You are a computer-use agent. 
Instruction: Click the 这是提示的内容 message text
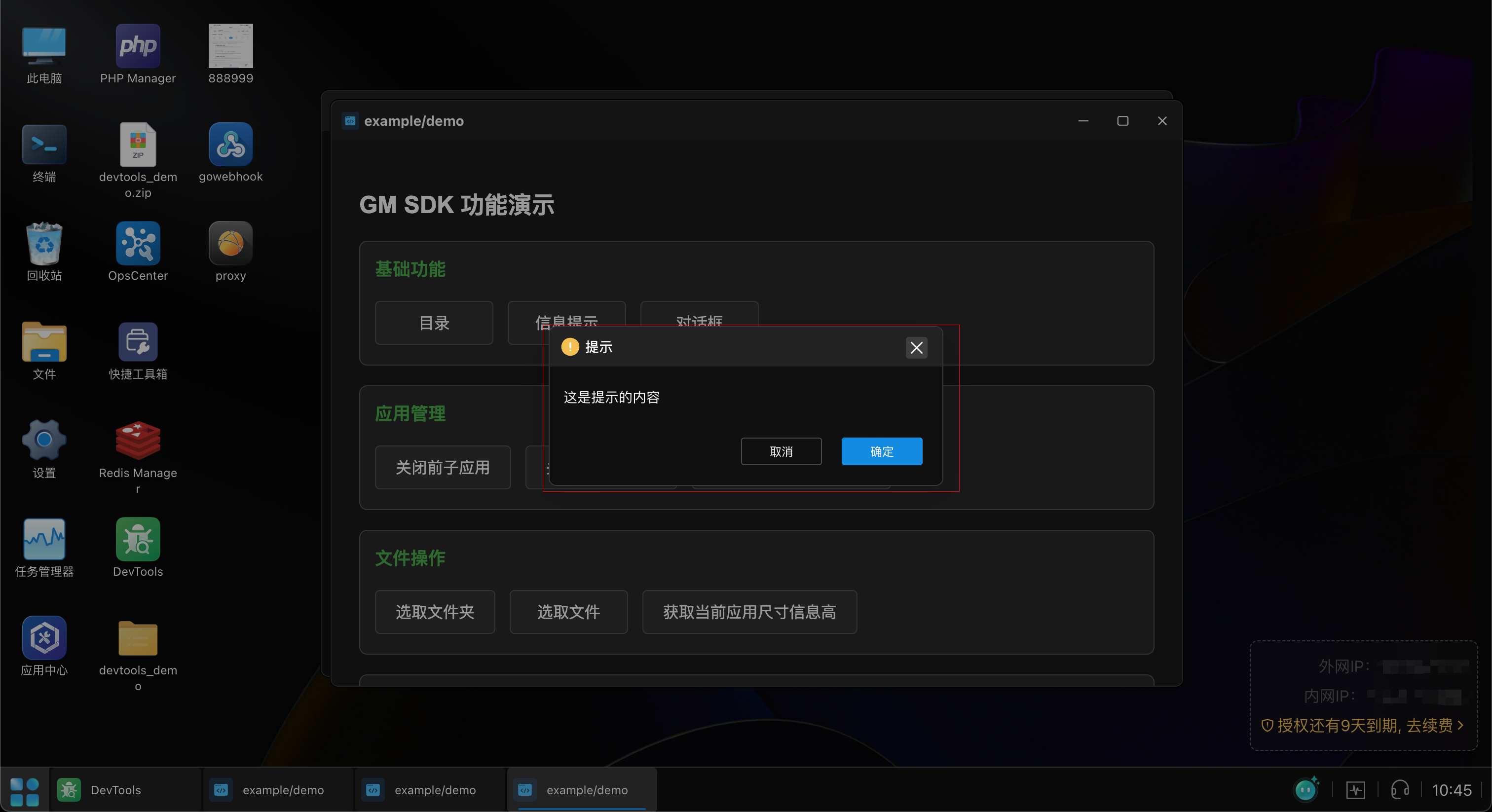coord(612,397)
